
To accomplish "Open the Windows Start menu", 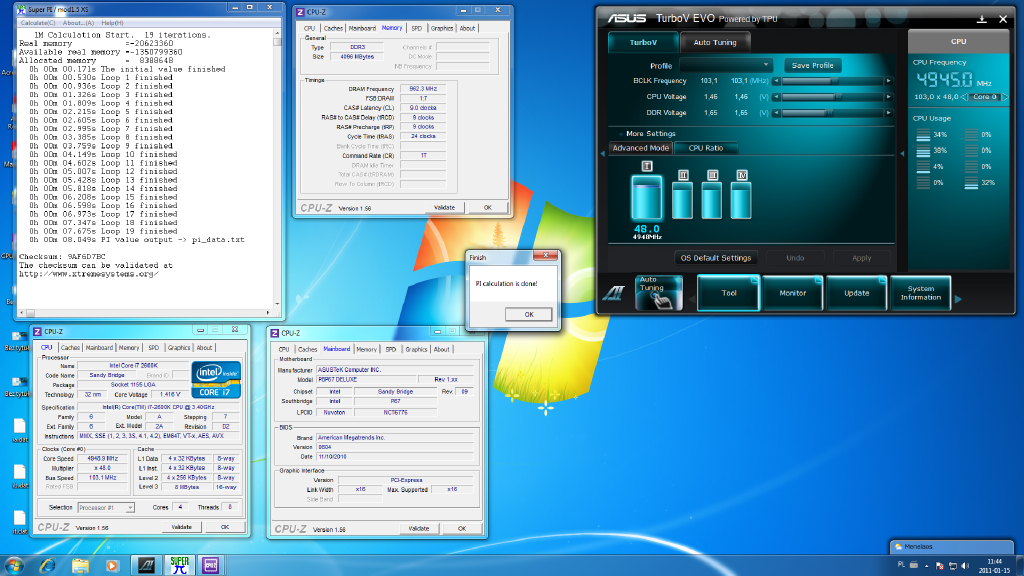I will click(x=14, y=565).
